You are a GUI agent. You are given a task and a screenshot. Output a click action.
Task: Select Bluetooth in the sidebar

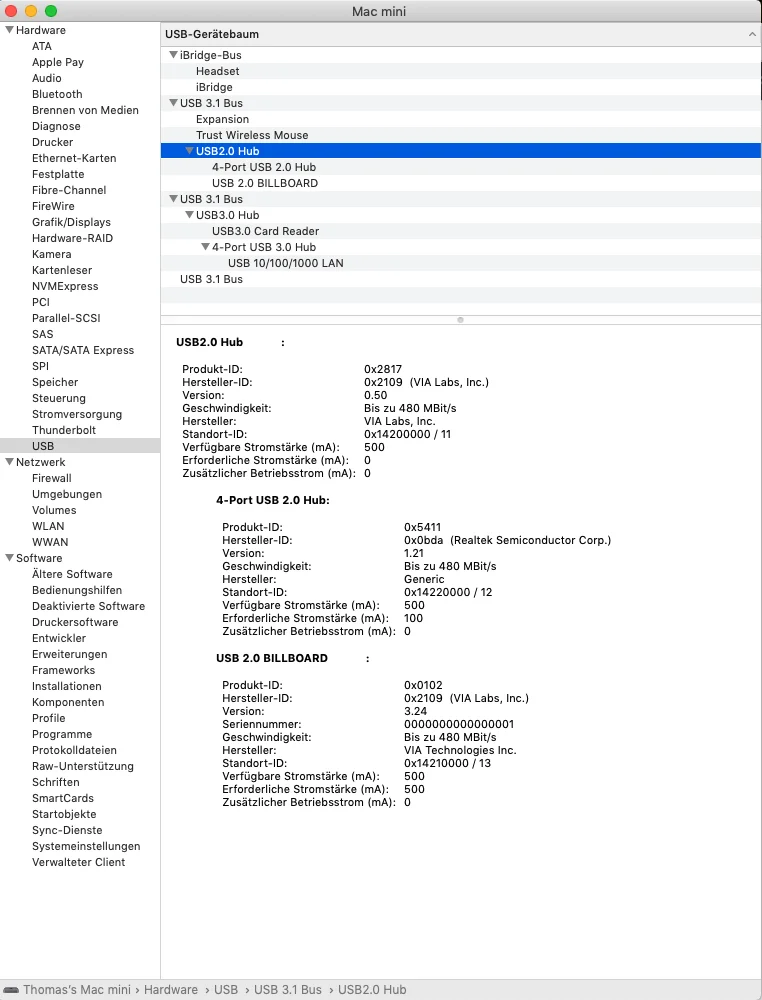(x=57, y=94)
